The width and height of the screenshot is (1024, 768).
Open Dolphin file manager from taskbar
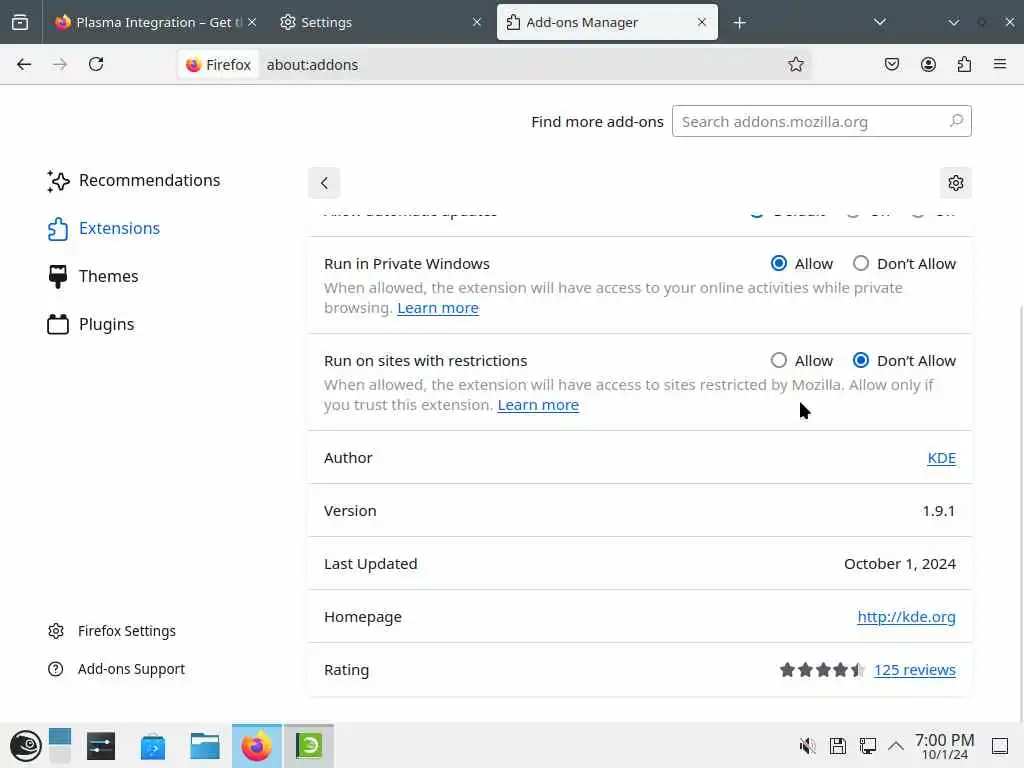(204, 746)
